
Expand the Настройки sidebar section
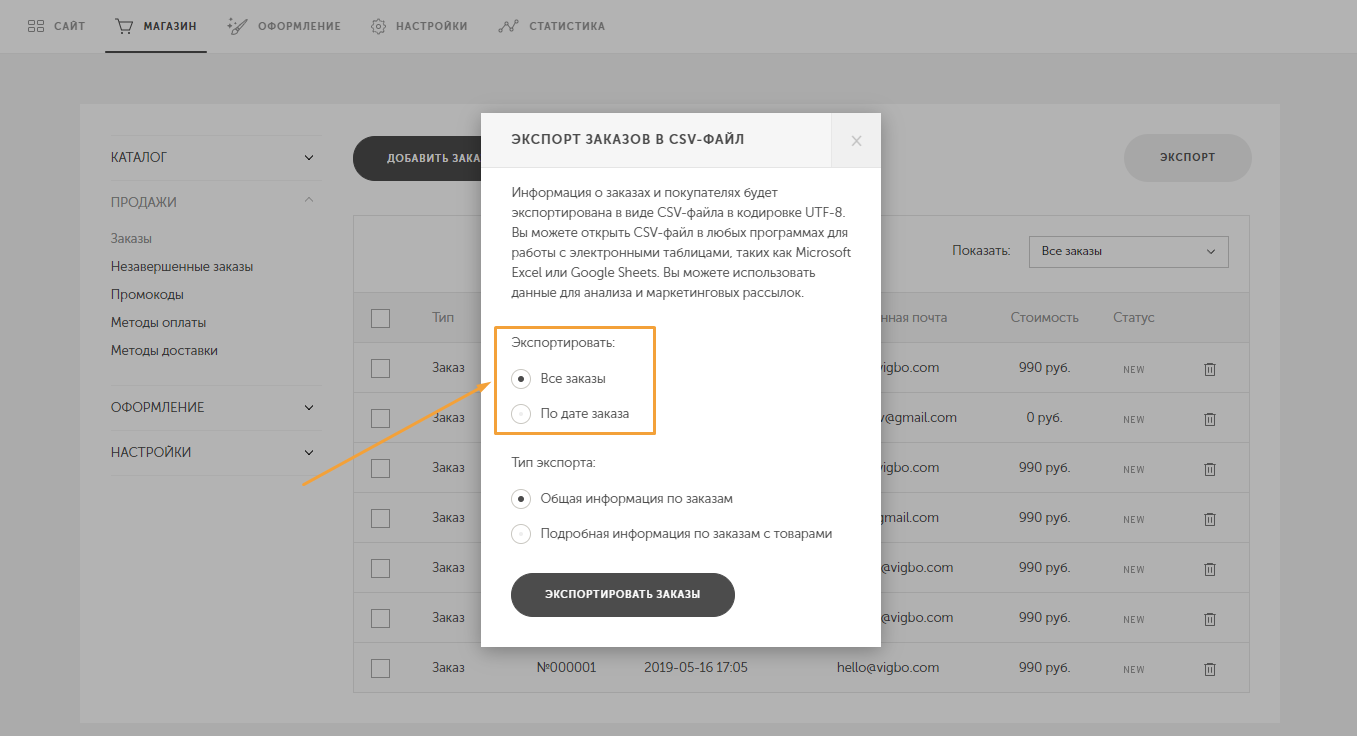pyautogui.click(x=212, y=453)
